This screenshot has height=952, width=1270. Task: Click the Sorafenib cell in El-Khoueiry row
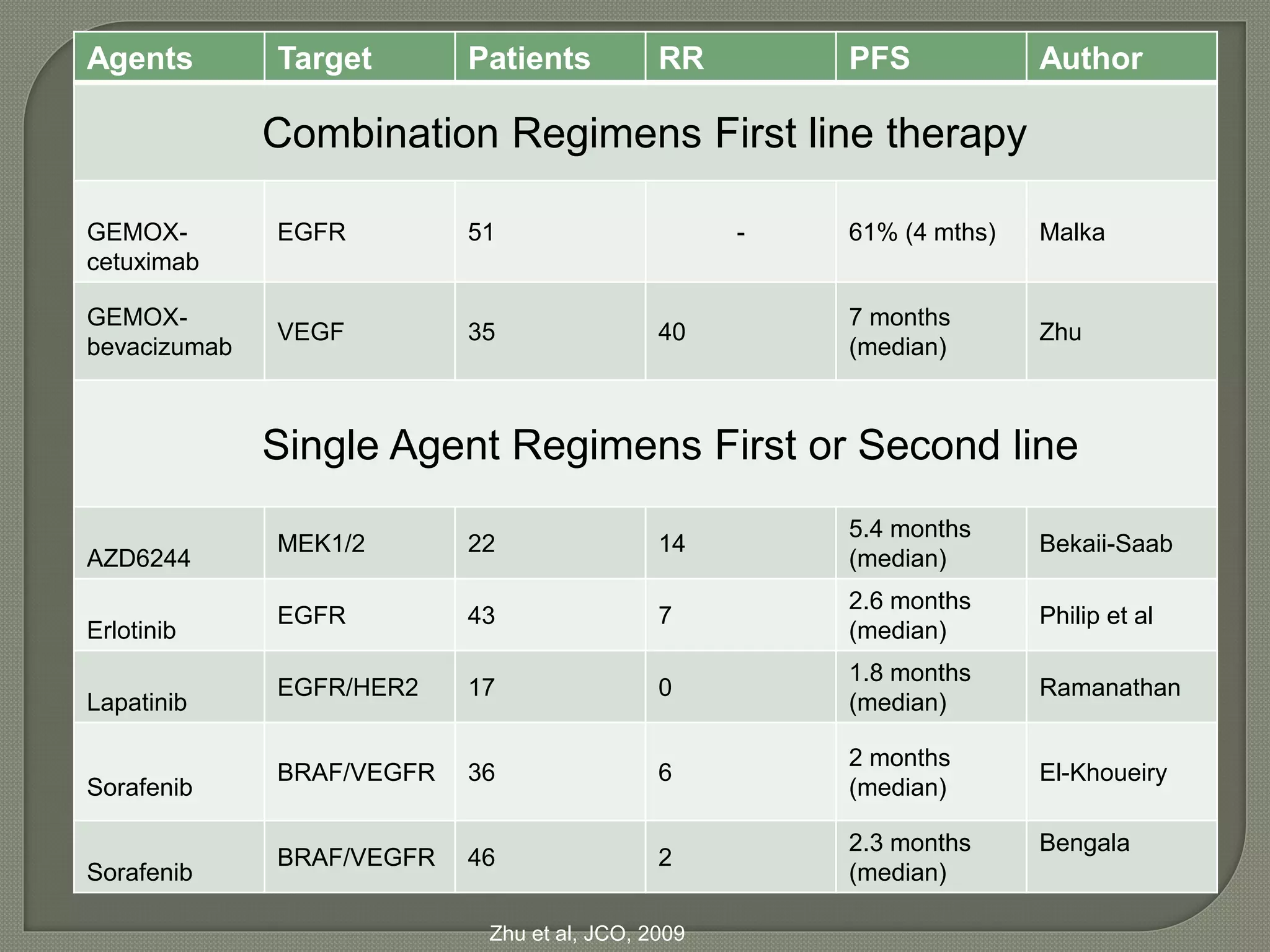pos(169,772)
